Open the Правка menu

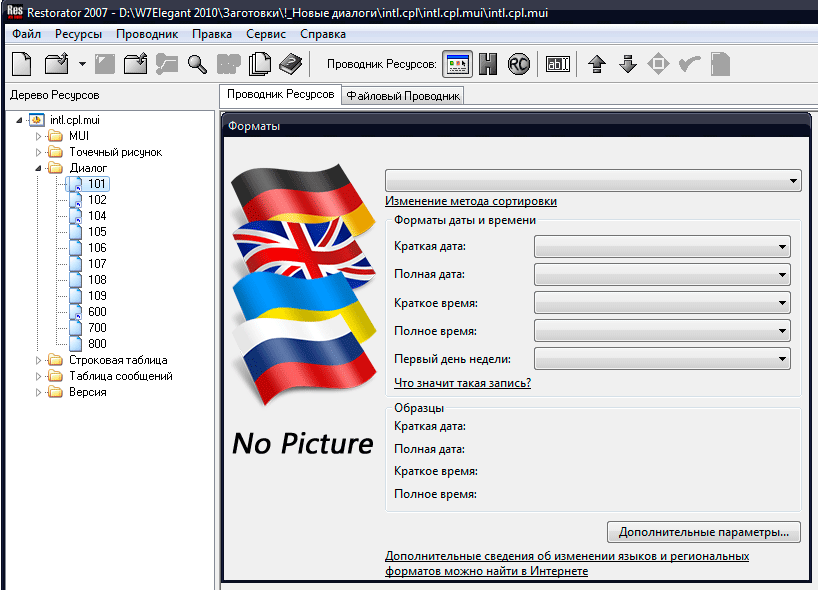tap(212, 34)
